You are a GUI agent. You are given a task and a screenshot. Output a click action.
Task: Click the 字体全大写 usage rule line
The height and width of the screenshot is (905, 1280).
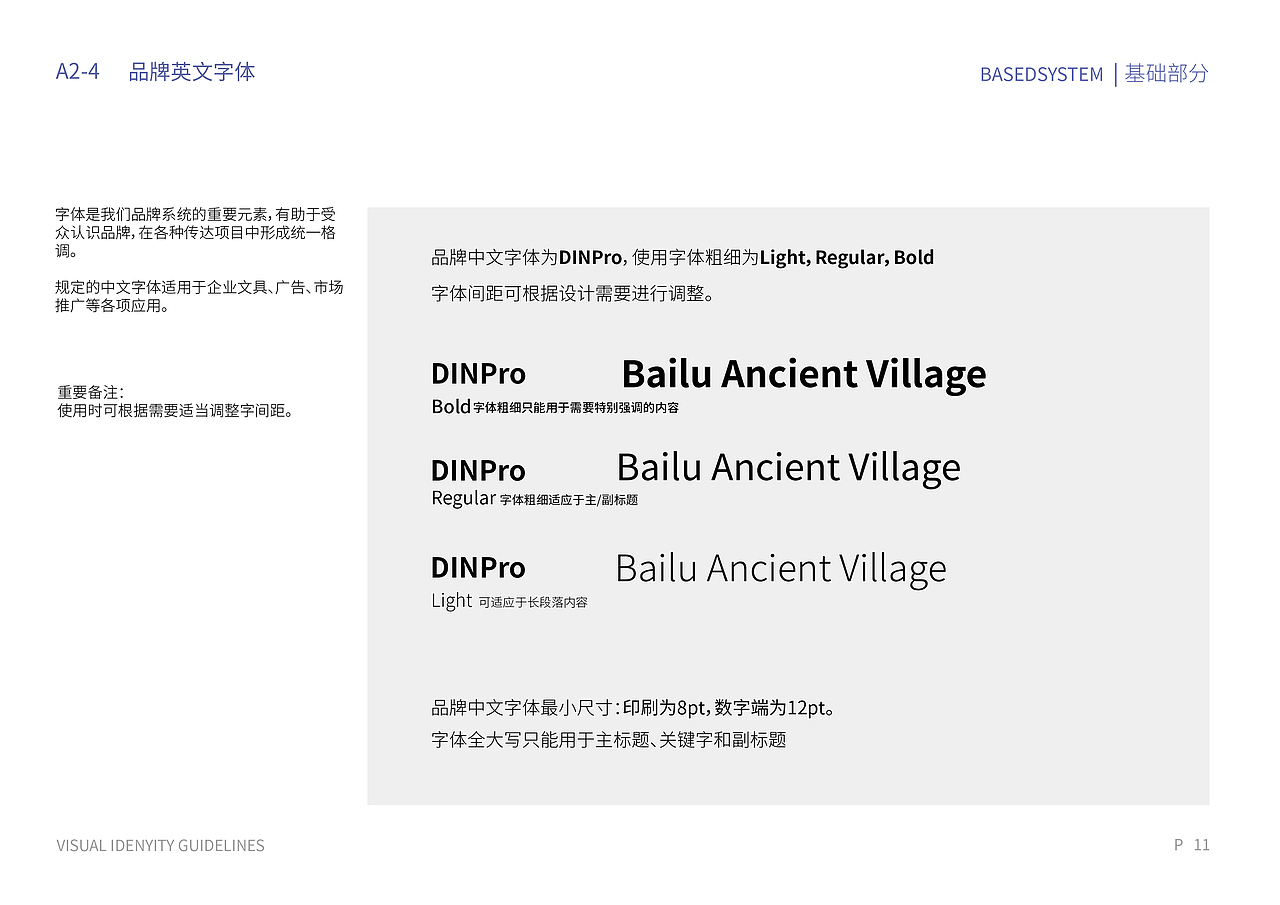(x=611, y=740)
